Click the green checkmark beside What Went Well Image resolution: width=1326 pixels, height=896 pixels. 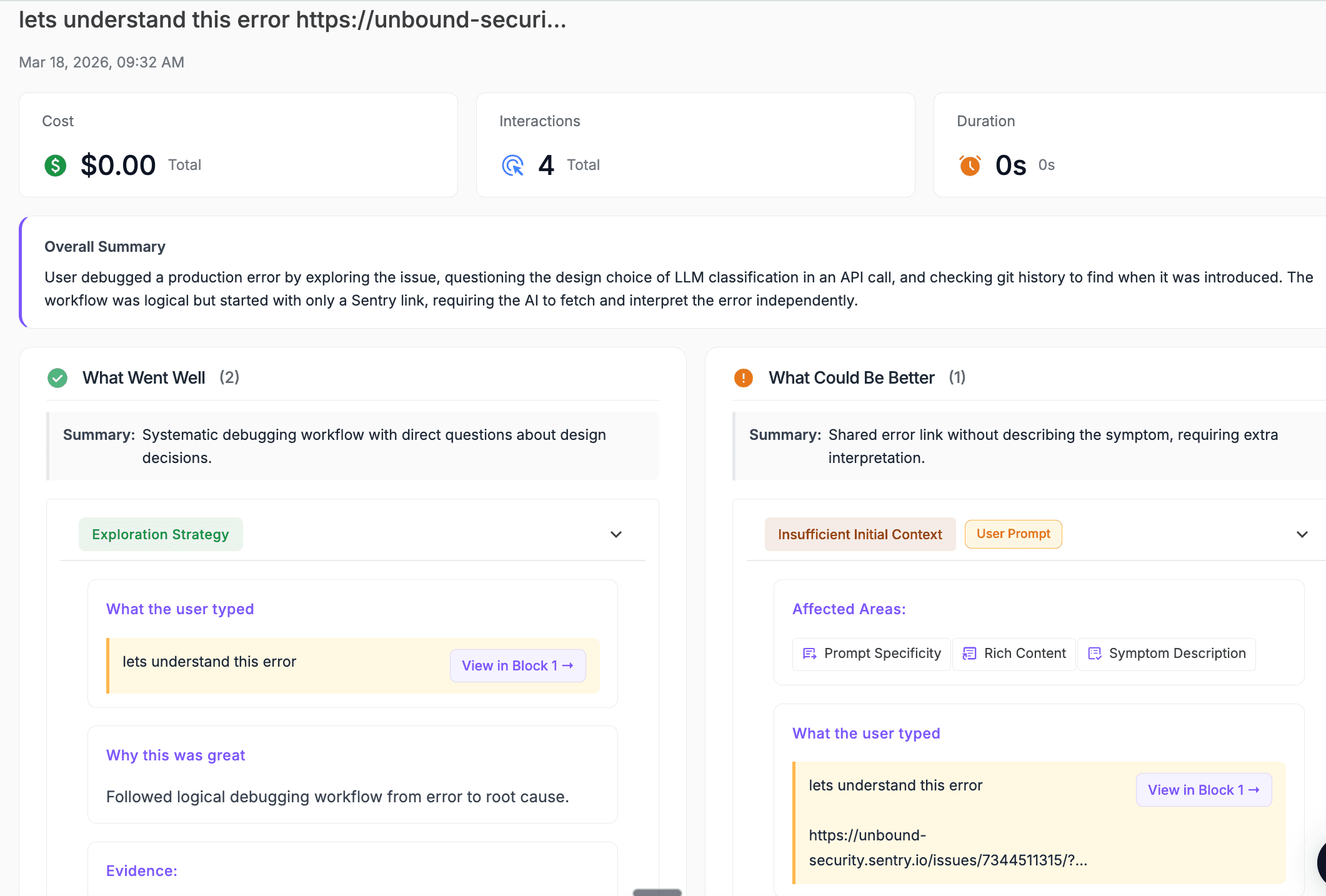tap(57, 377)
